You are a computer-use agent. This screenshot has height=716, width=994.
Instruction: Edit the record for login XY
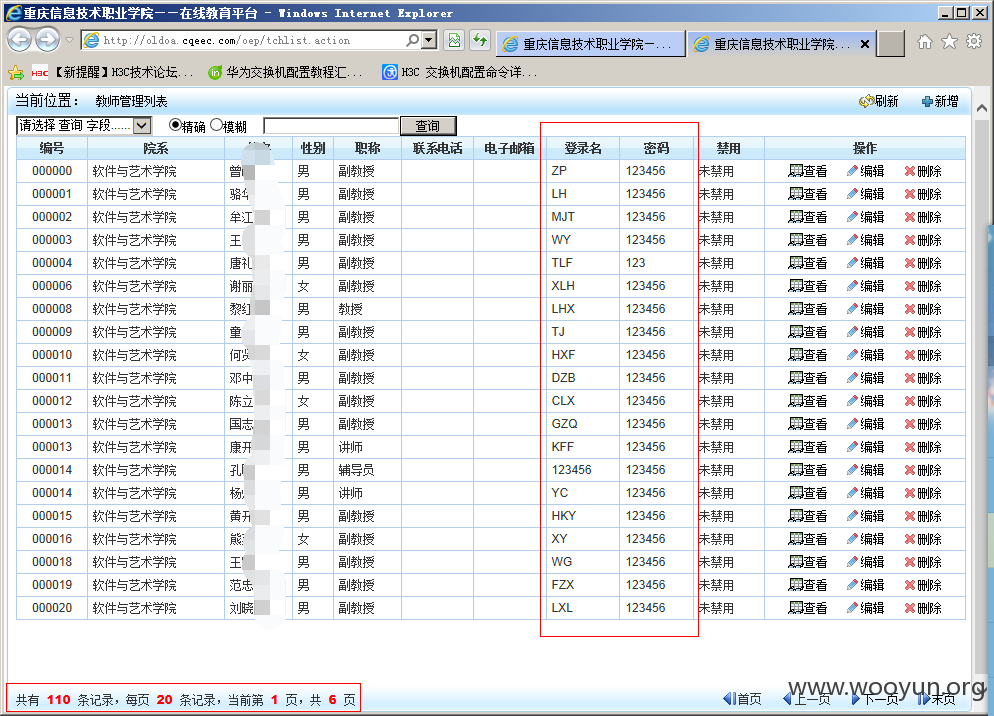click(865, 539)
